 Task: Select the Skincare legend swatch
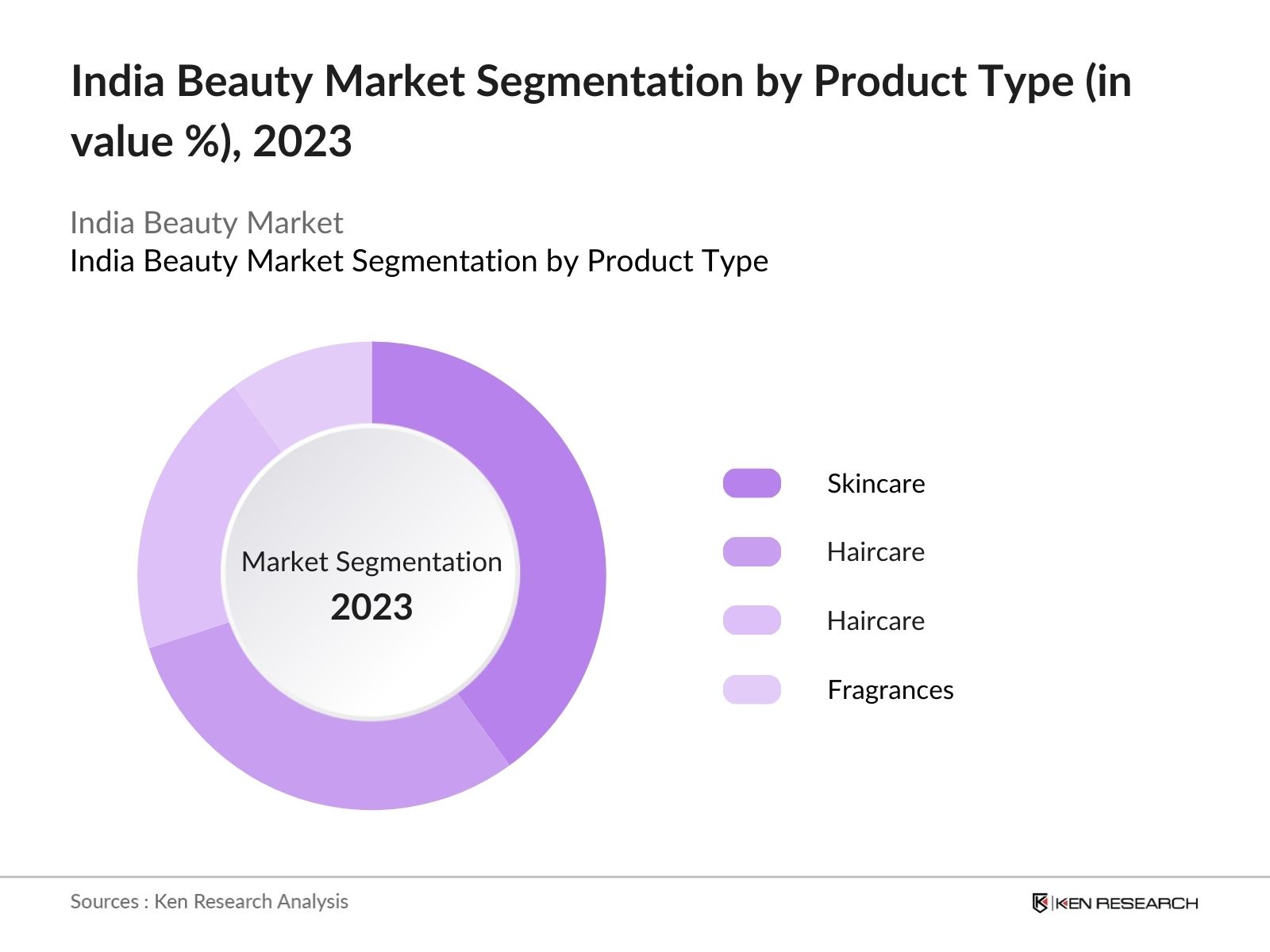(751, 483)
